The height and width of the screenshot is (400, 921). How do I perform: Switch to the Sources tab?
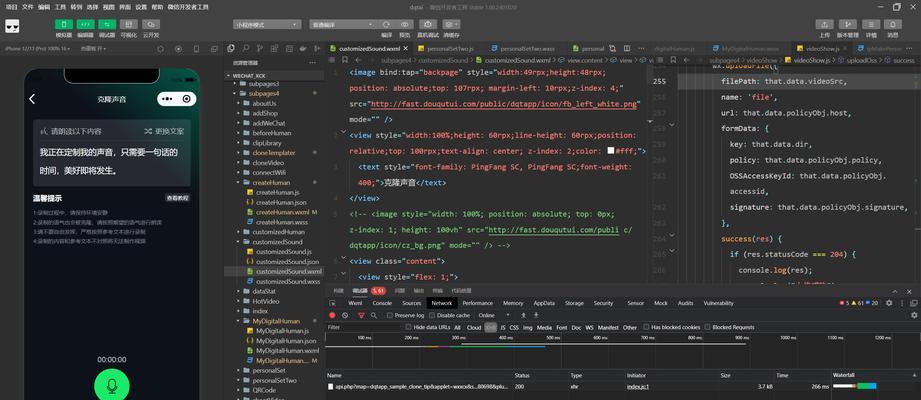pyautogui.click(x=411, y=303)
